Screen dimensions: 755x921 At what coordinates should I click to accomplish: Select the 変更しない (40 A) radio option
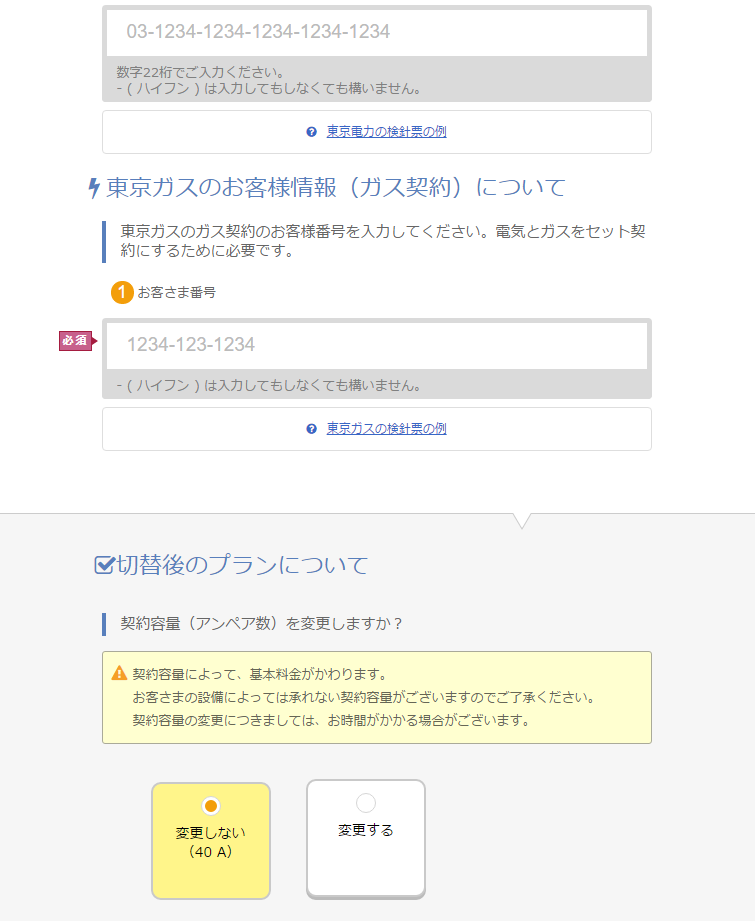(211, 841)
